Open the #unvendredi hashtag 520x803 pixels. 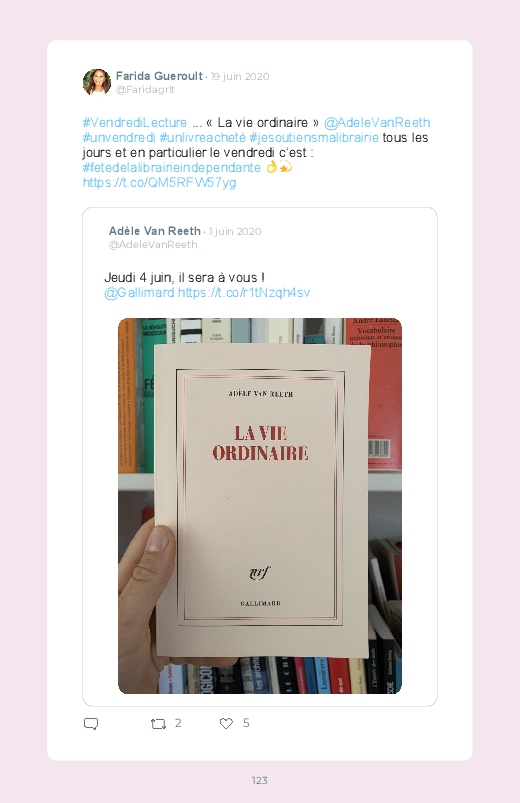[x=119, y=138]
